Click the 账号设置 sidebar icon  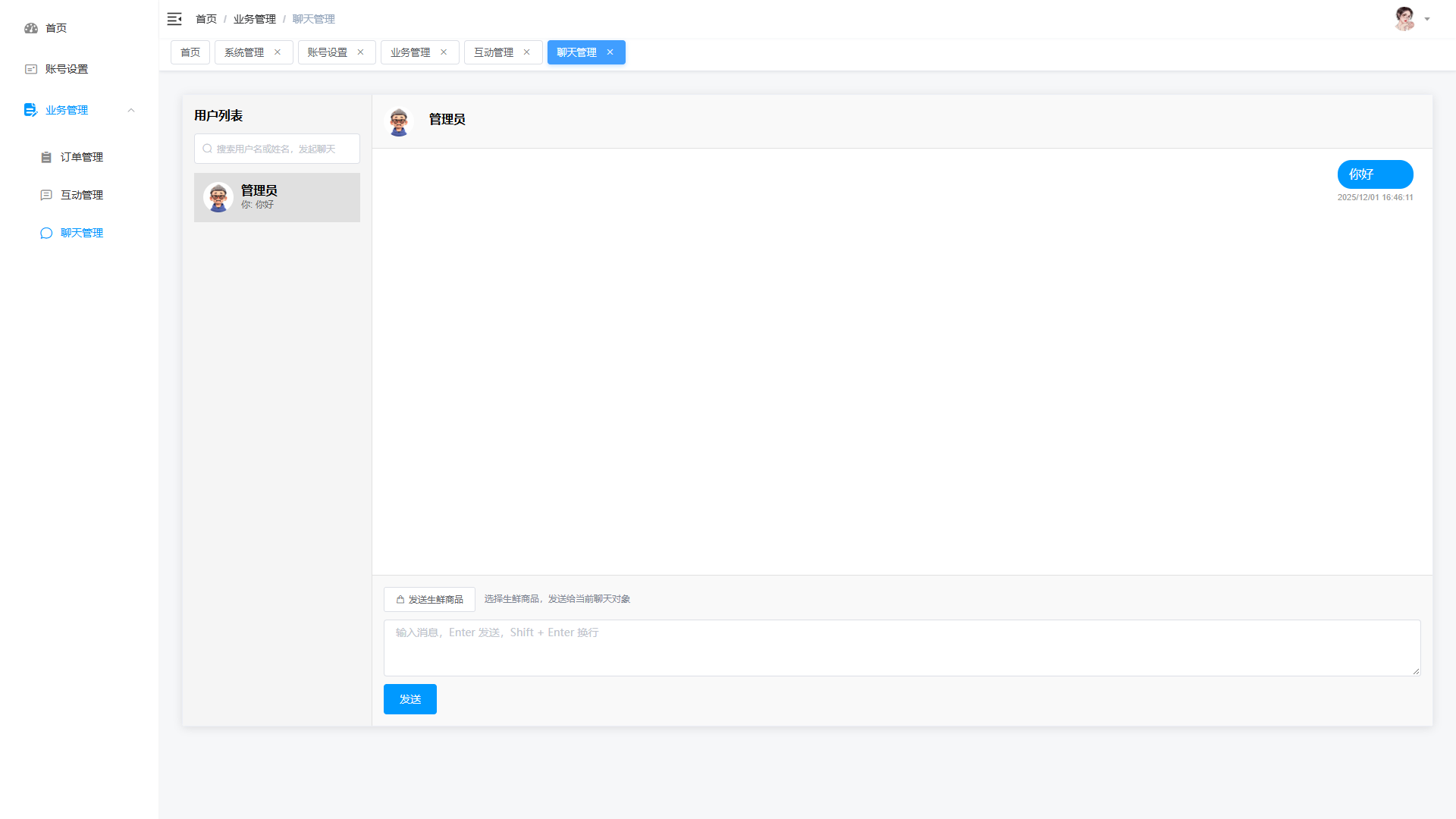point(31,69)
